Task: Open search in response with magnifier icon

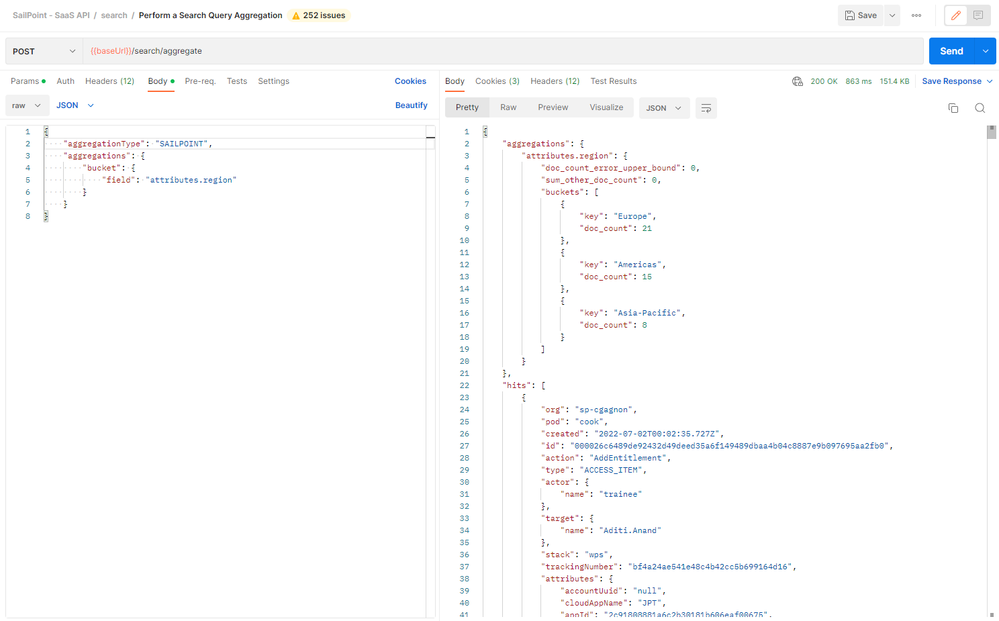Action: click(980, 108)
